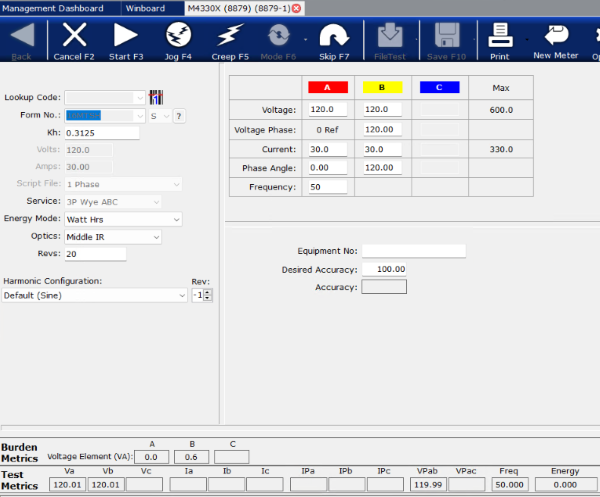Screen dimensions: 600x497
Task: Switch to the Winboard tab
Action: 145,7
